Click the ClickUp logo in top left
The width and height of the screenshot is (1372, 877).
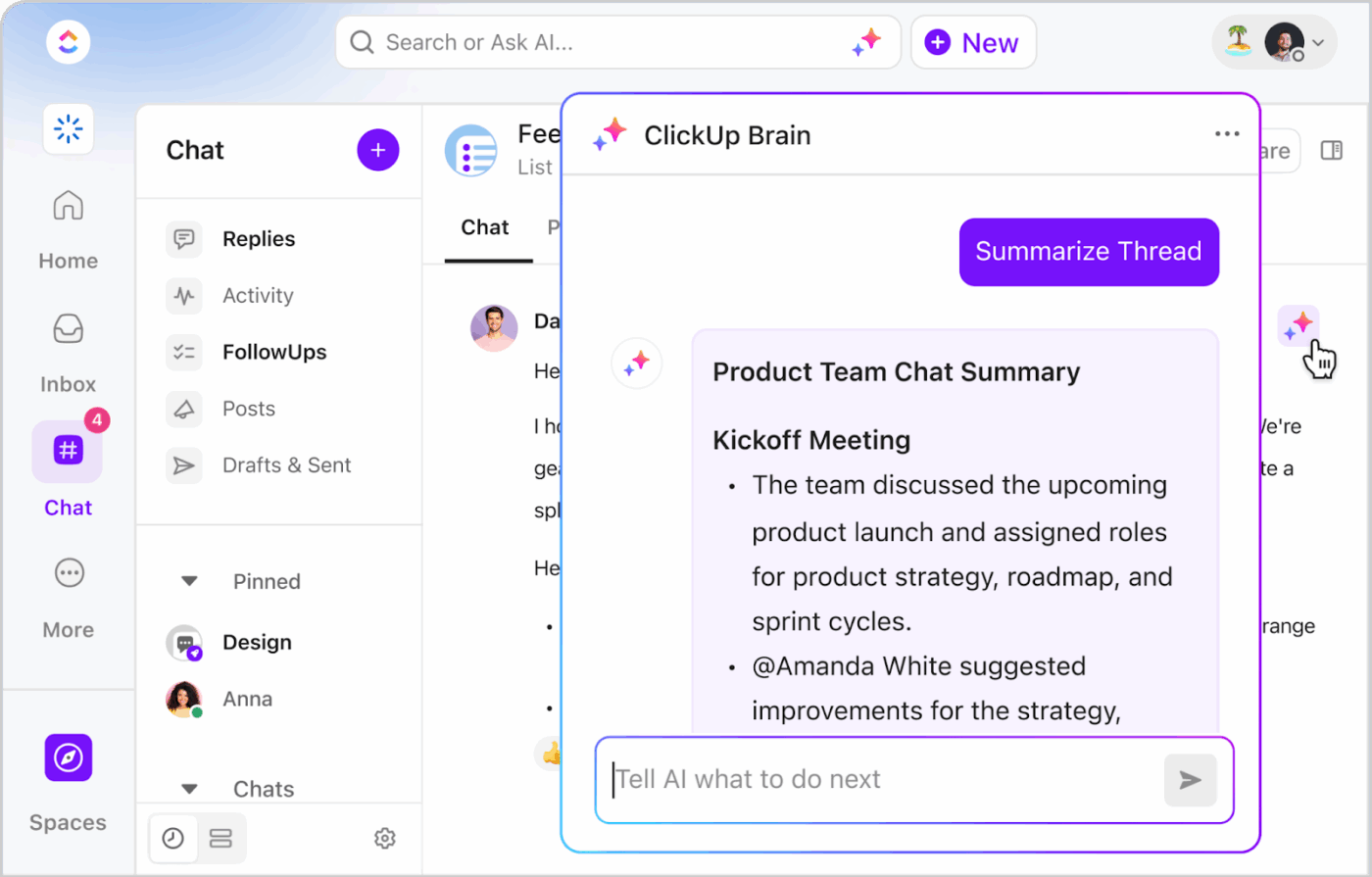(x=68, y=42)
